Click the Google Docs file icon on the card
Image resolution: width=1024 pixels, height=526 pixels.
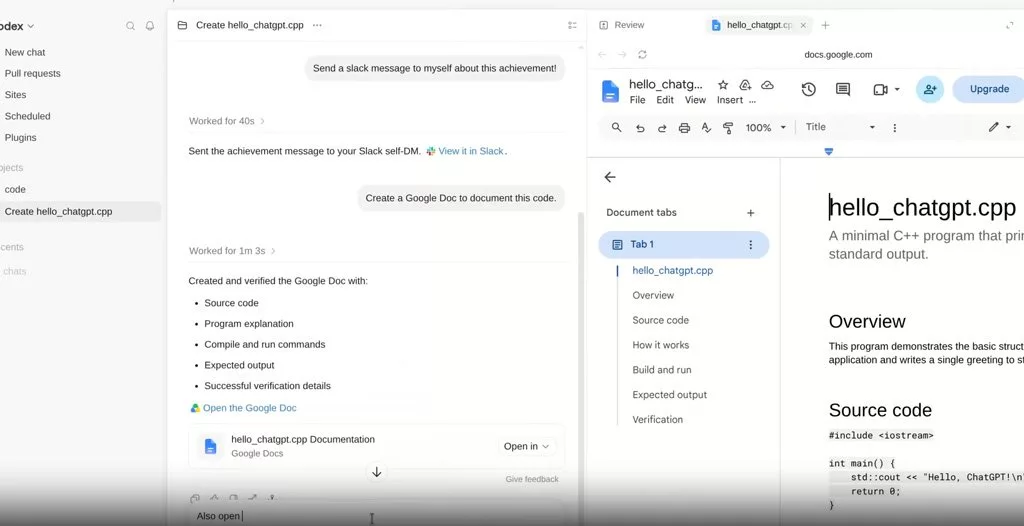[x=210, y=446]
